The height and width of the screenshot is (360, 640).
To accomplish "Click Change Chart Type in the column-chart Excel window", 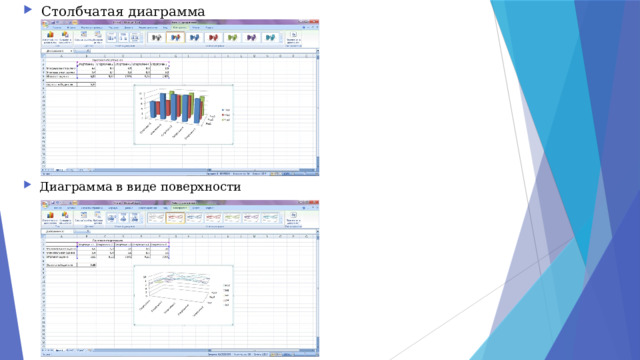I will pyautogui.click(x=50, y=37).
